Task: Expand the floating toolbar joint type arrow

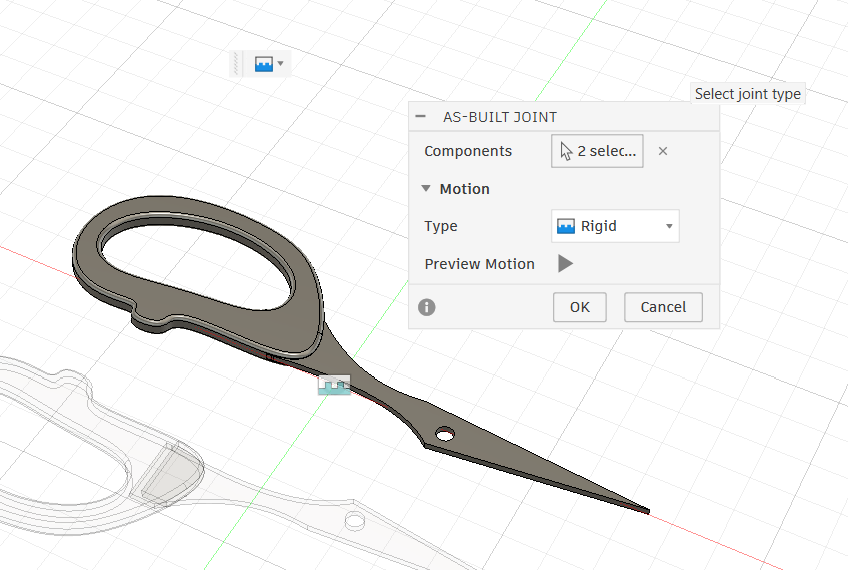Action: tap(281, 64)
